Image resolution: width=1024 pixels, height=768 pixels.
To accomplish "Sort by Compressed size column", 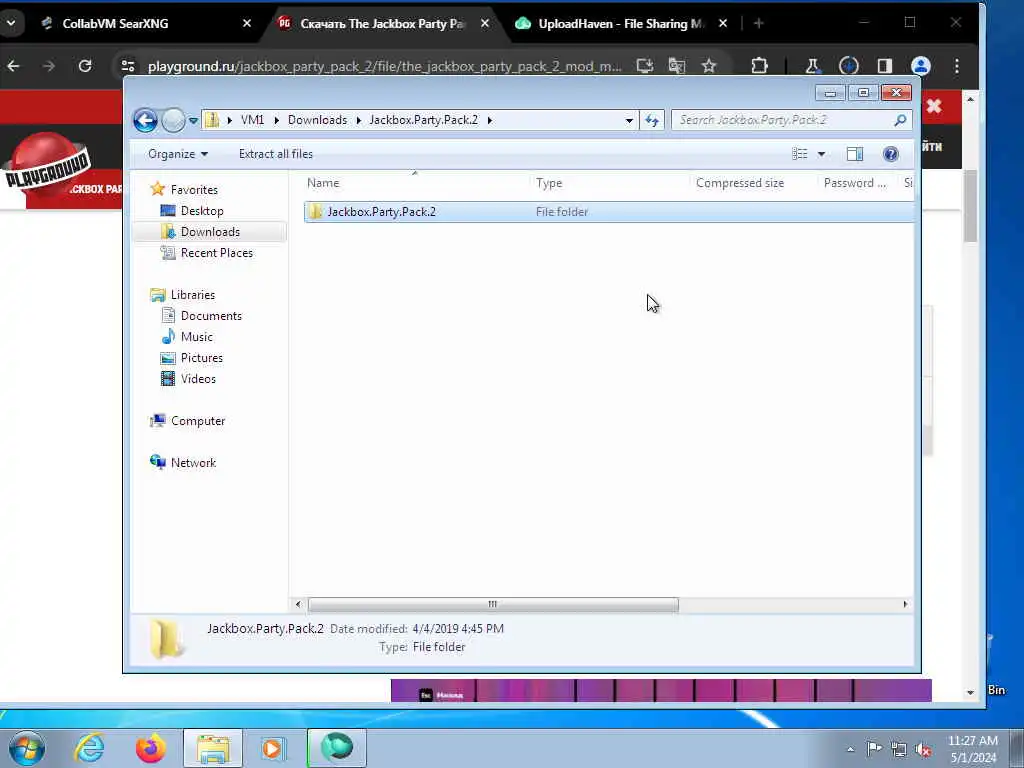I will tap(752, 184).
